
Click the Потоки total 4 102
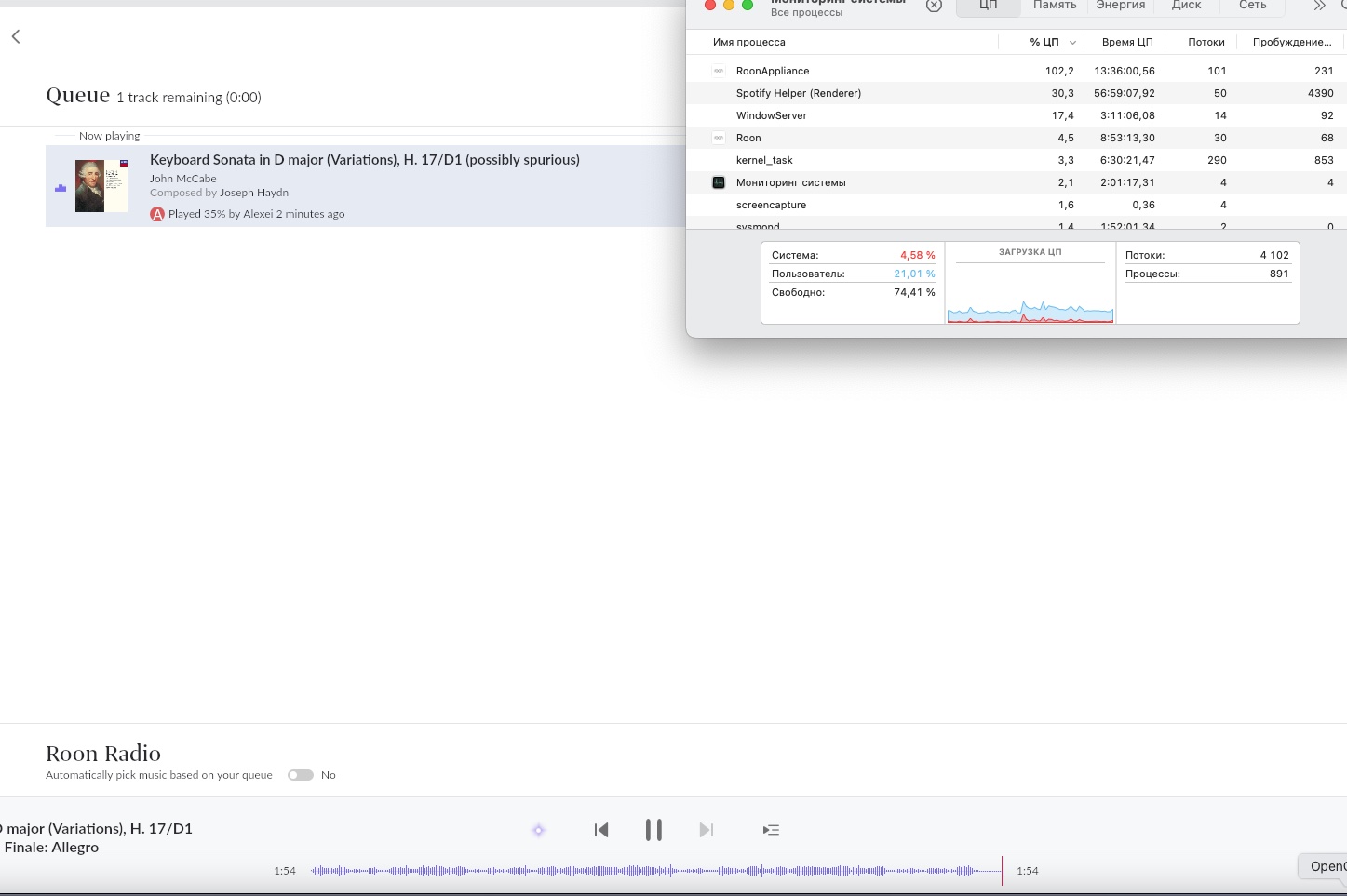pyautogui.click(x=1274, y=255)
